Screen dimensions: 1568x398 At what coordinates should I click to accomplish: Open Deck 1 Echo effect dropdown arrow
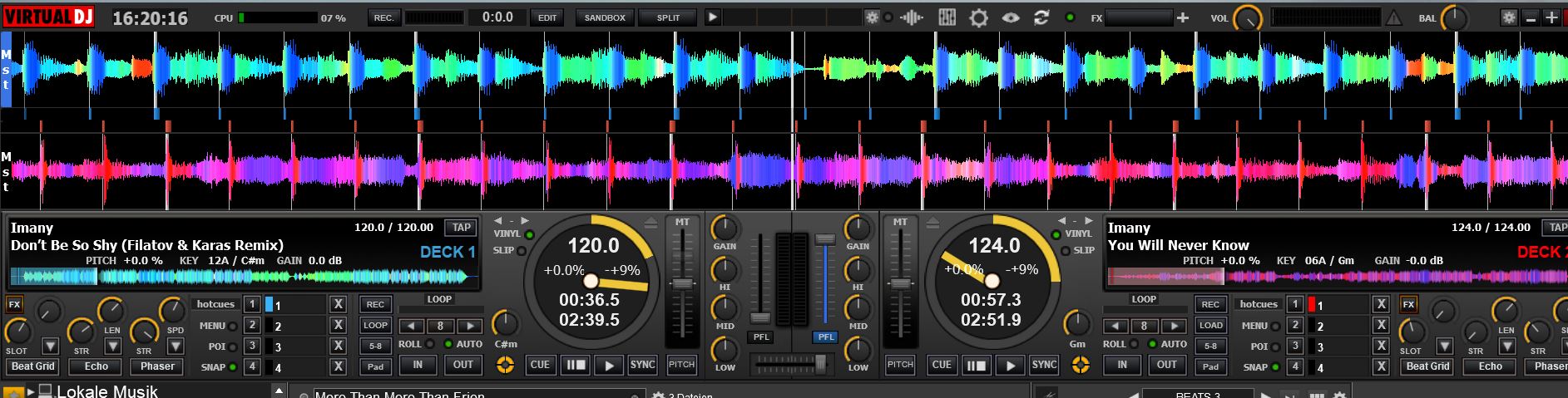tap(113, 346)
